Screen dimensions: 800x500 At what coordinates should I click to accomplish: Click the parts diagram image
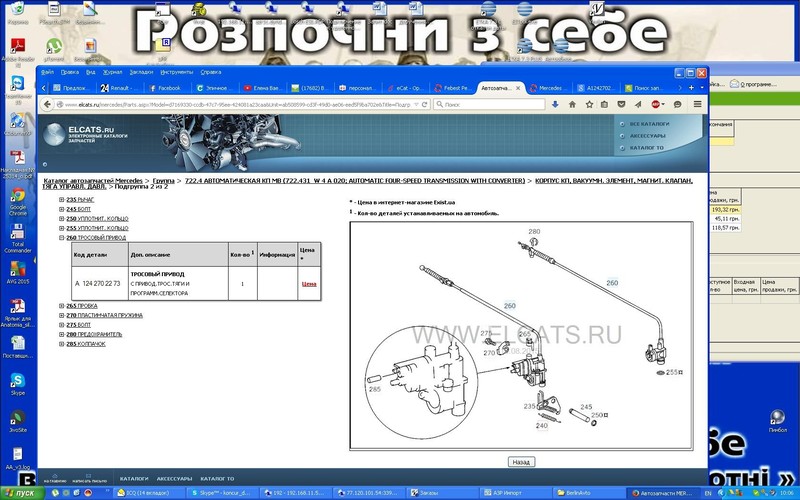pyautogui.click(x=521, y=336)
